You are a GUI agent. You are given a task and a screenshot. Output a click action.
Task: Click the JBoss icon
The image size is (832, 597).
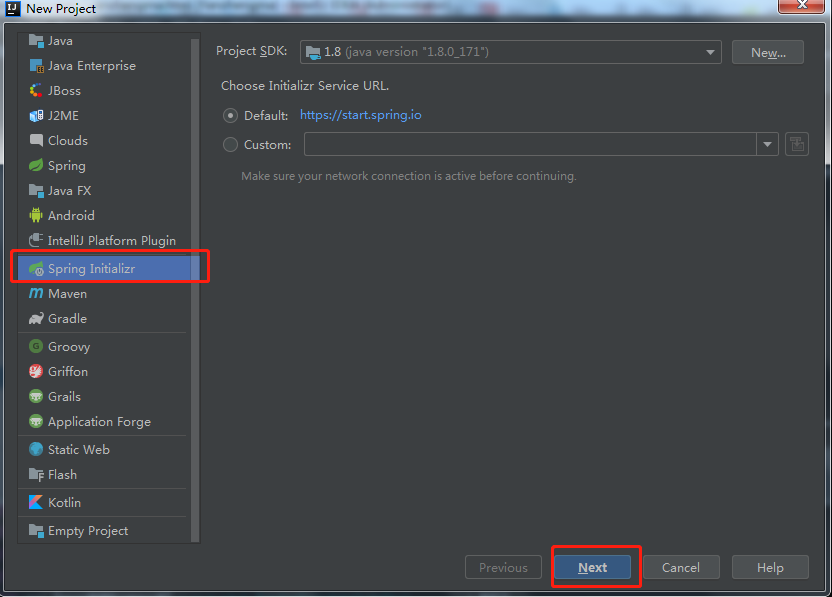click(x=36, y=91)
